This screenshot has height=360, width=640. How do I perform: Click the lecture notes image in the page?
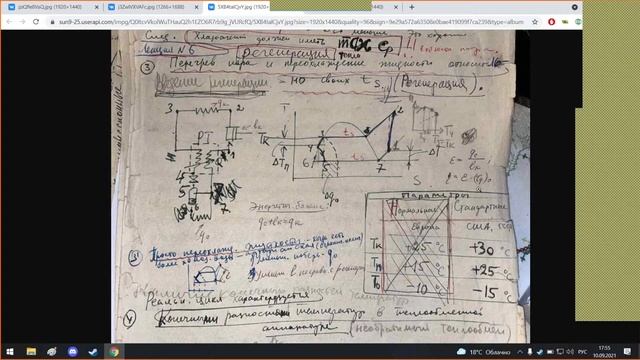(x=320, y=187)
